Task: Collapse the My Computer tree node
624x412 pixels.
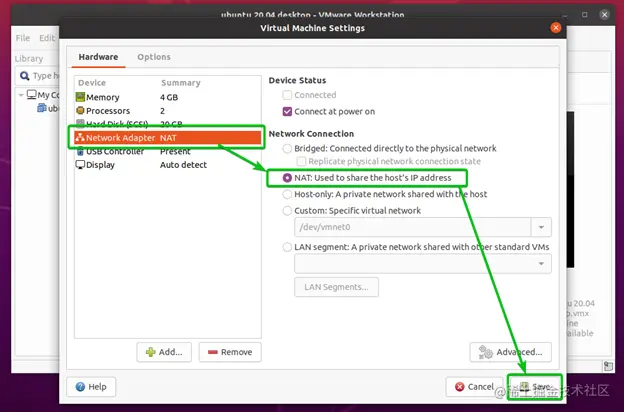Action: point(21,95)
